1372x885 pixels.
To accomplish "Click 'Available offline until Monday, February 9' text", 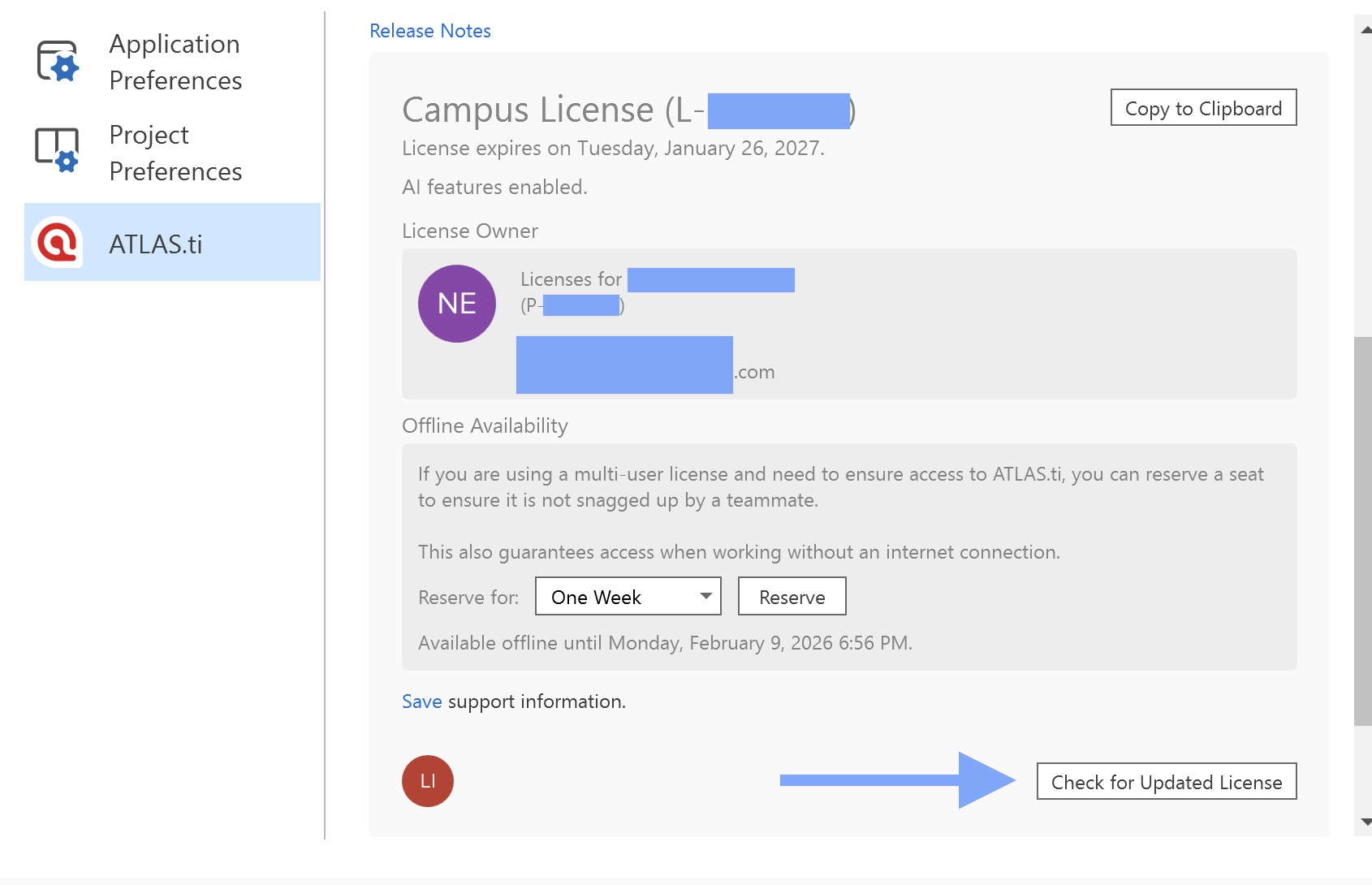I will tap(665, 643).
